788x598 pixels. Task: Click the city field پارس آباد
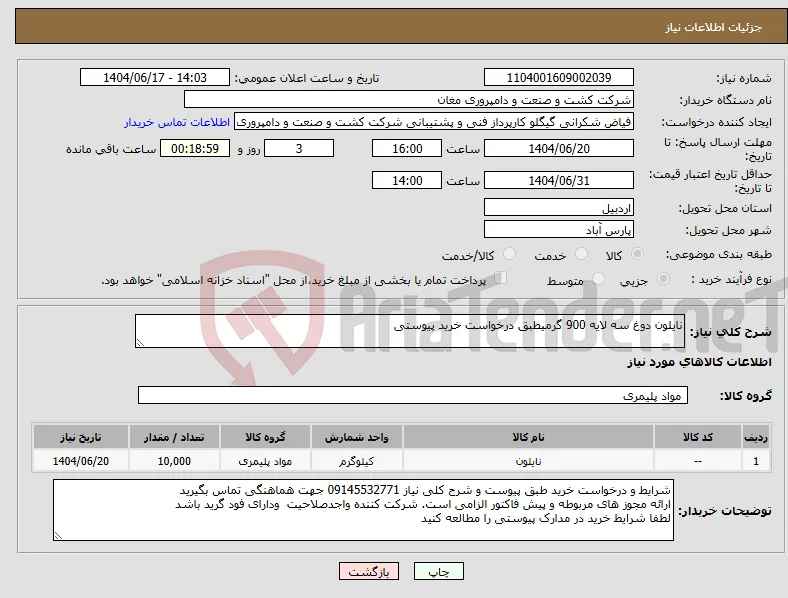click(x=558, y=230)
